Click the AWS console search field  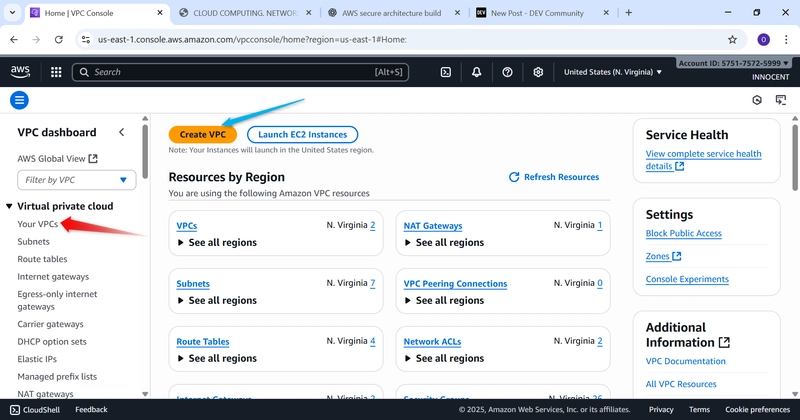click(x=240, y=72)
